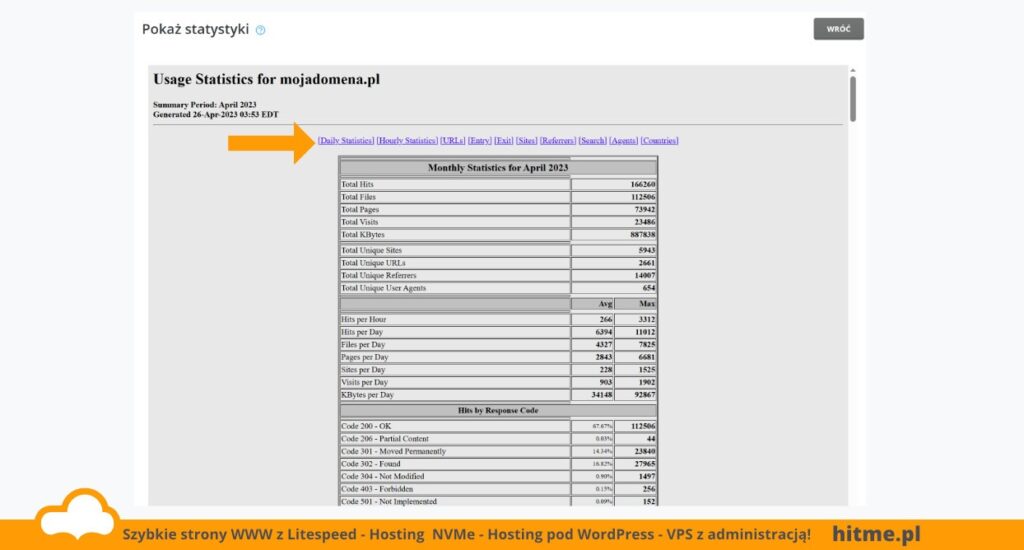Open the Daily Statistics link
The height and width of the screenshot is (550, 1024).
pyautogui.click(x=346, y=140)
